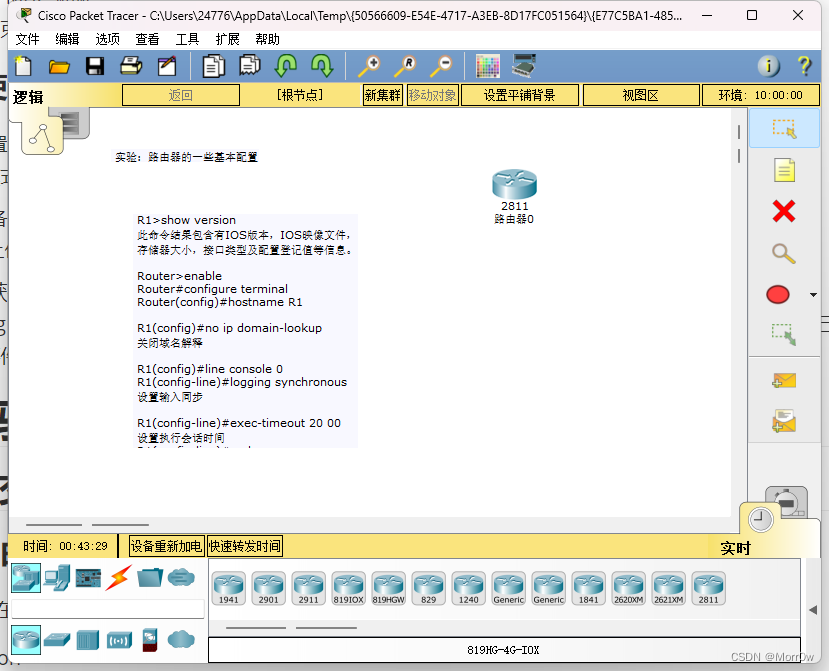The height and width of the screenshot is (671, 829).
Task: Select Multiuser Connection cloud category
Action: coord(181,577)
